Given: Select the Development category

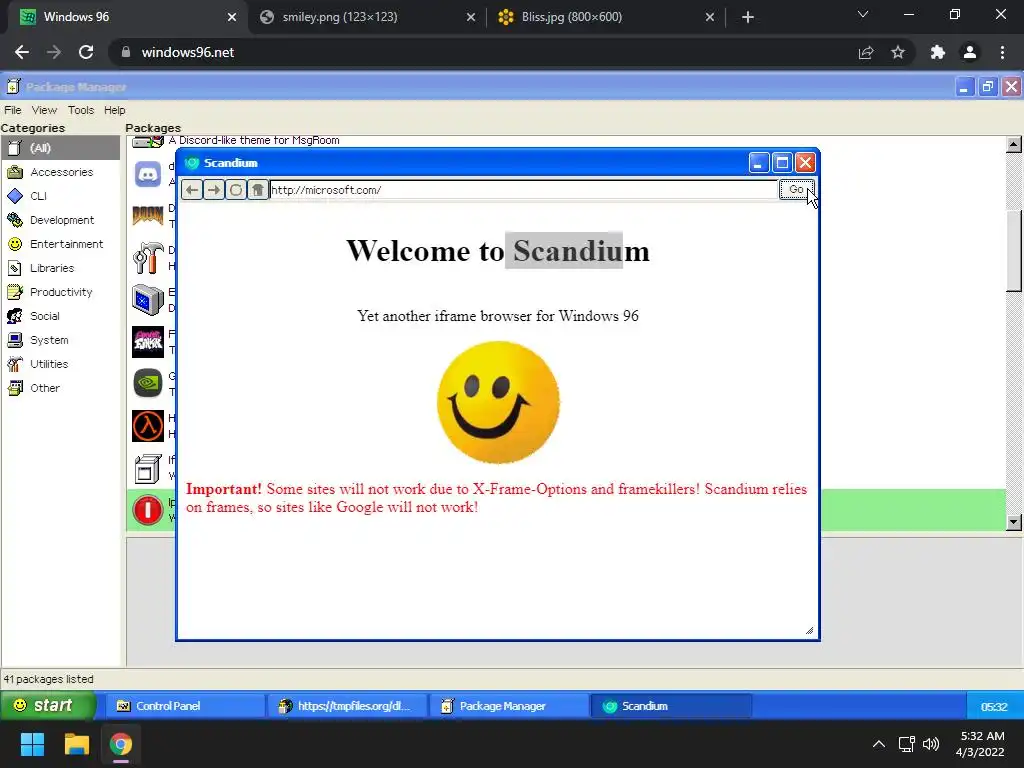Looking at the screenshot, I should 61,220.
